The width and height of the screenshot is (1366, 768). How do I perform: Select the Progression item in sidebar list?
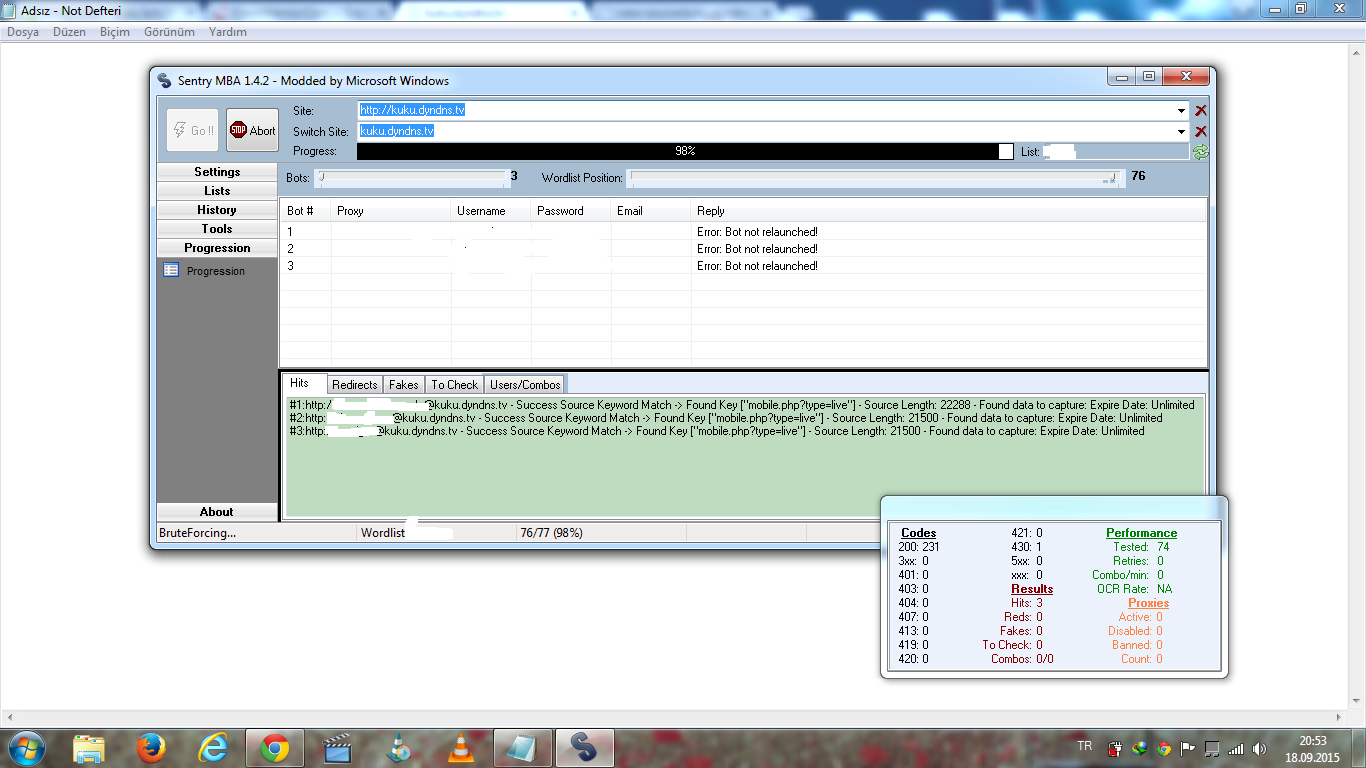(215, 271)
